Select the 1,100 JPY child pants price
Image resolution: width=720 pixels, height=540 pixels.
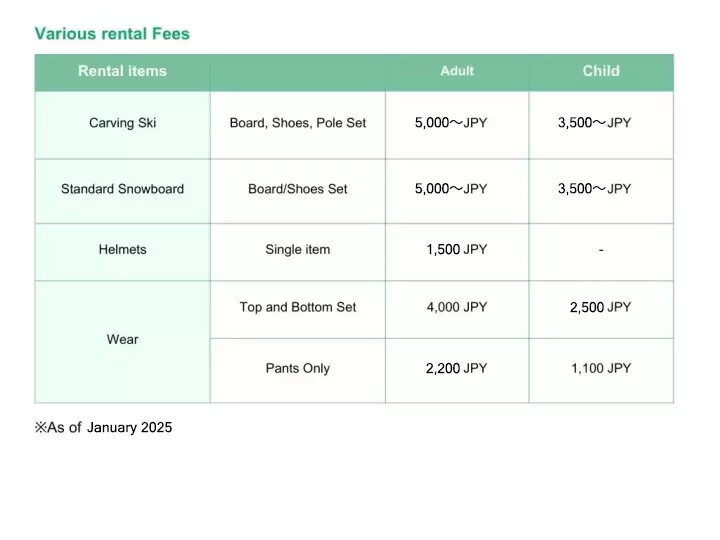601,368
